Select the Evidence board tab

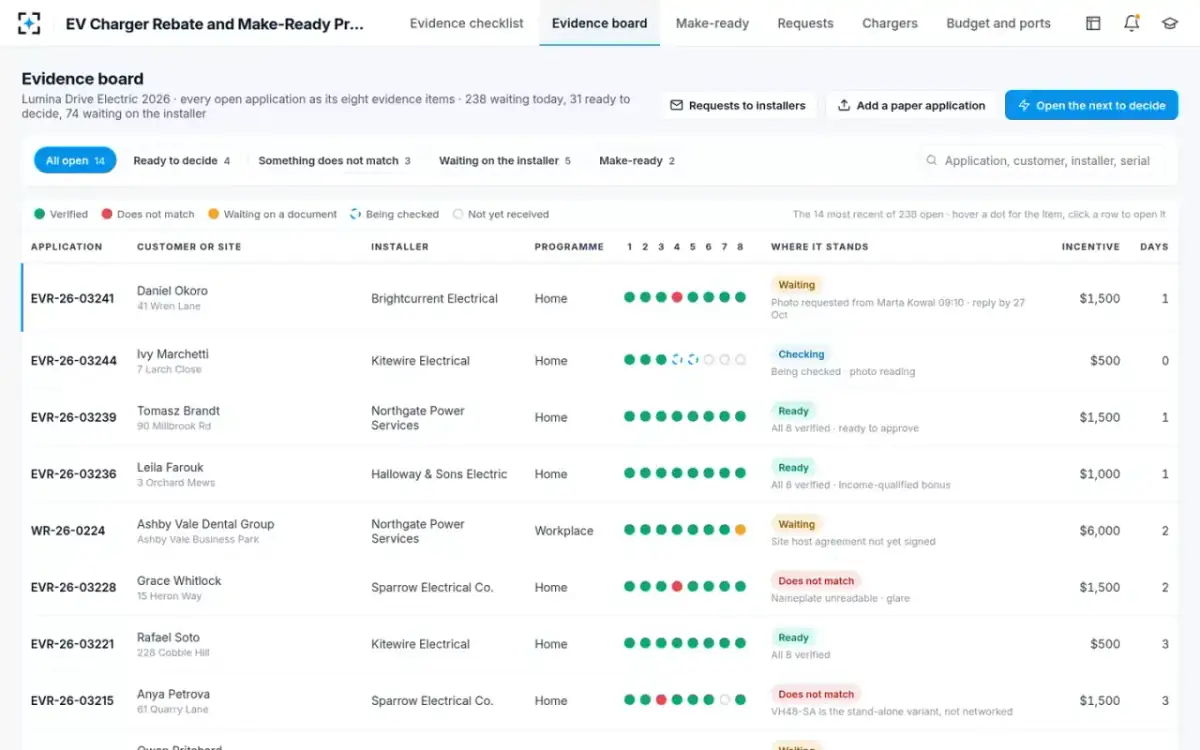pos(599,23)
